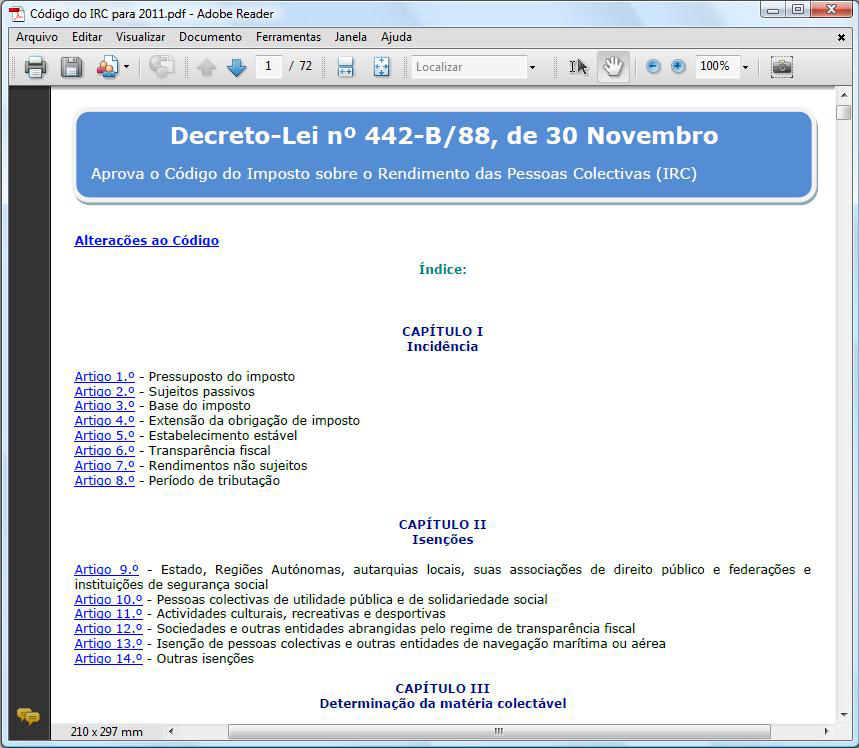
Task: Follow the 'Artigo 5.º' link
Action: coord(104,436)
